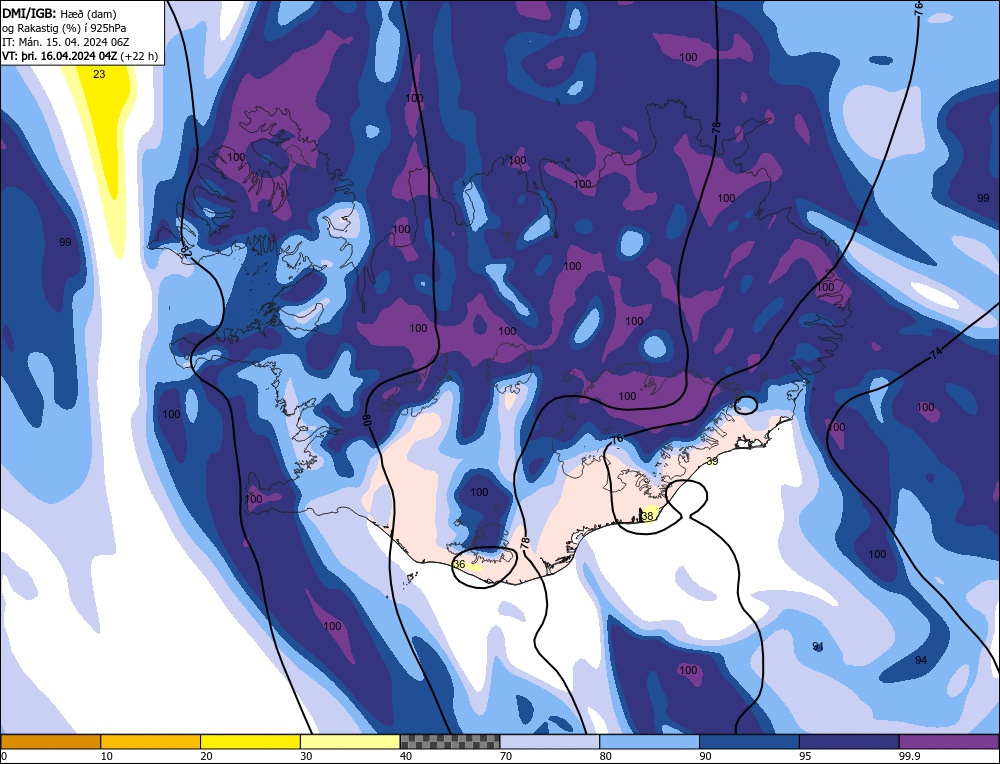Click the checkered gray 40–70 legend swatch
This screenshot has width=1000, height=764.
[450, 741]
